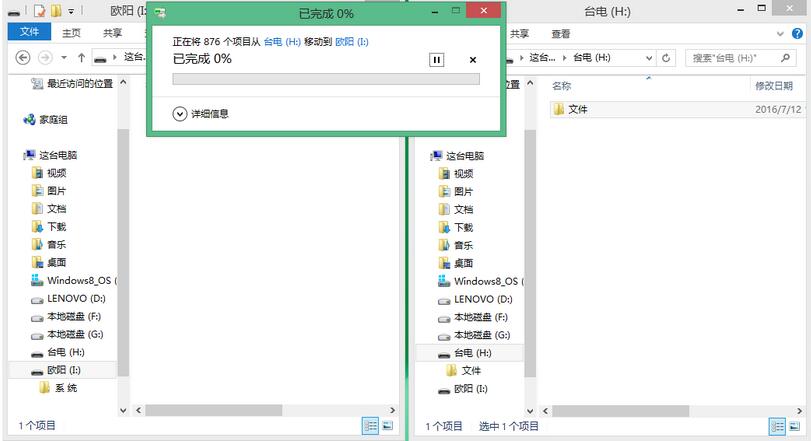Select 台电 (H:) drive in left pane

point(58,352)
